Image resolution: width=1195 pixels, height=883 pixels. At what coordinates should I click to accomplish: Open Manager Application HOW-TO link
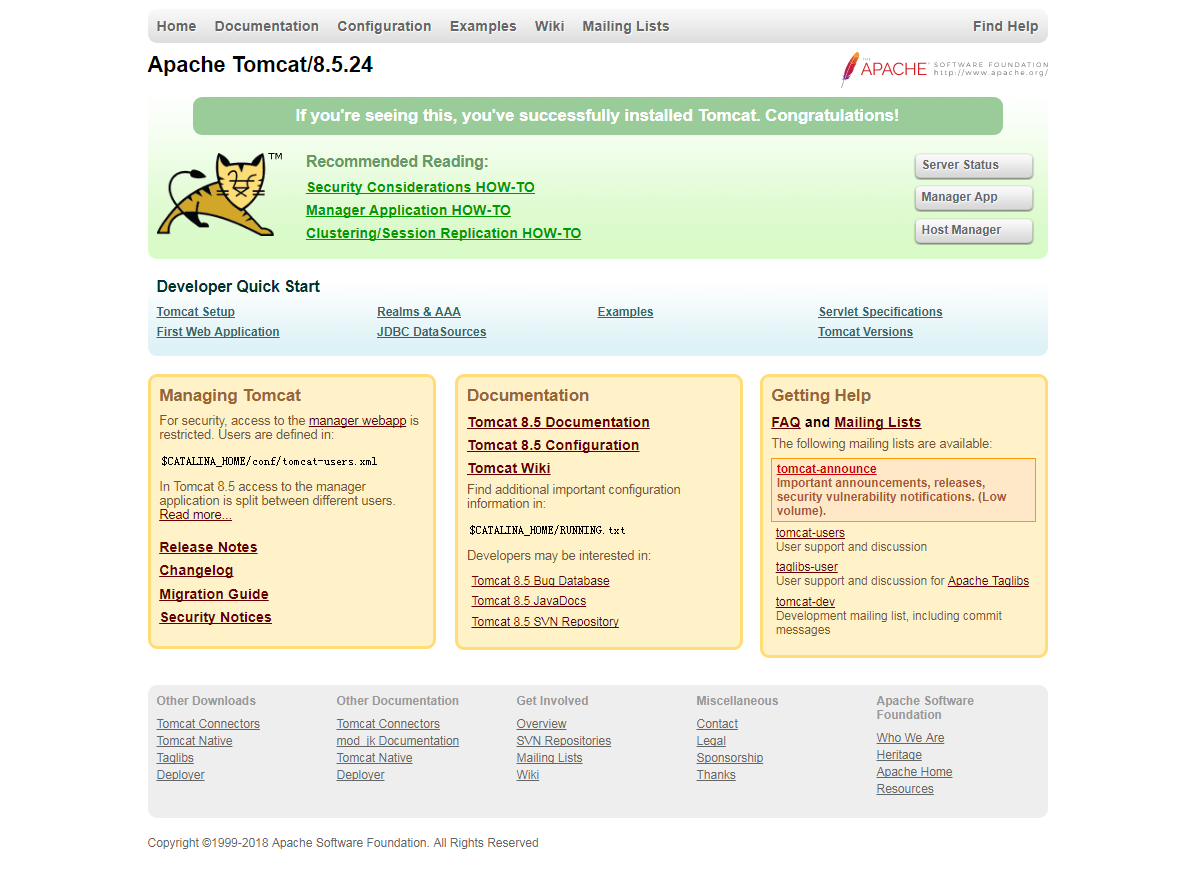click(408, 210)
